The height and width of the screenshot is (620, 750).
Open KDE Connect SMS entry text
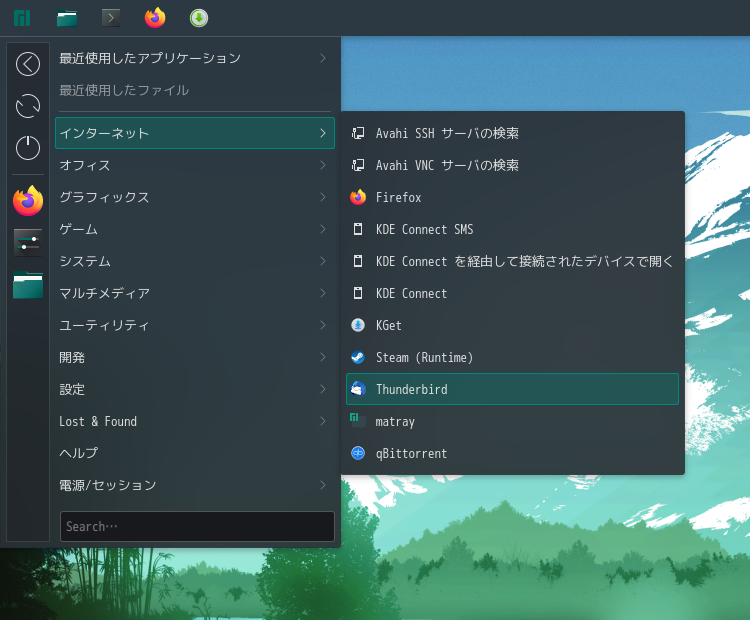click(424, 229)
